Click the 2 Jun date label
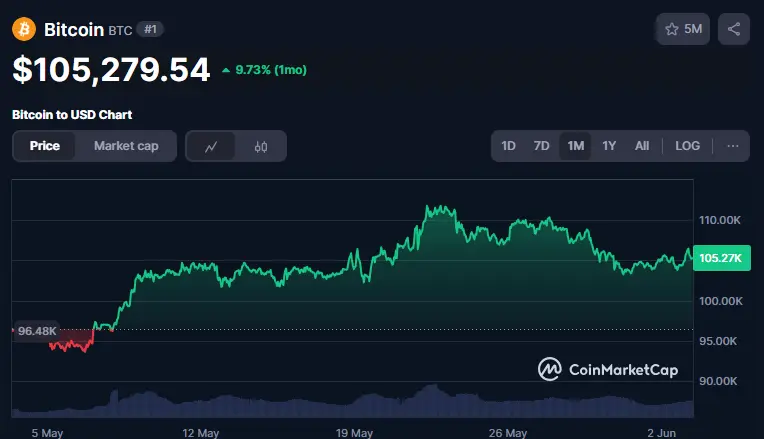The image size is (764, 439). point(661,433)
